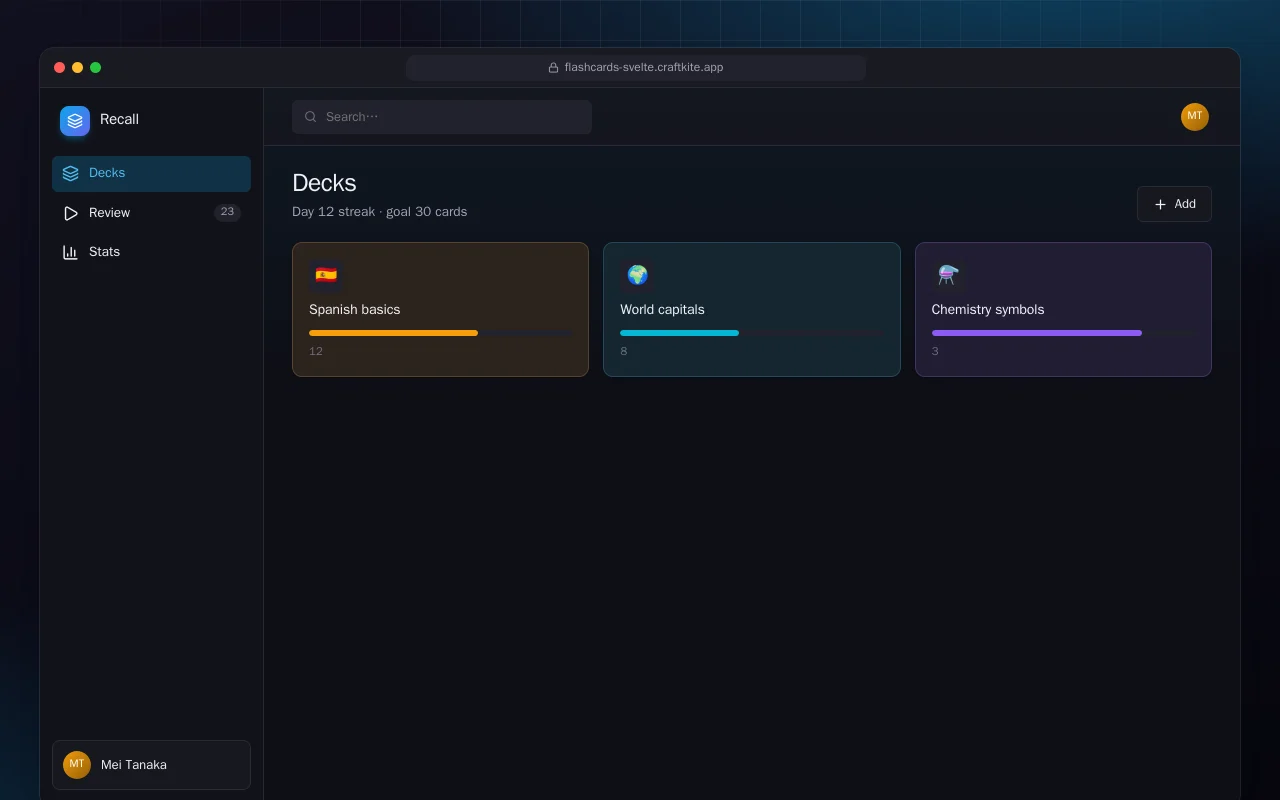The image size is (1280, 800).
Task: Click the count 12 on Spanish basics
Action: click(316, 351)
